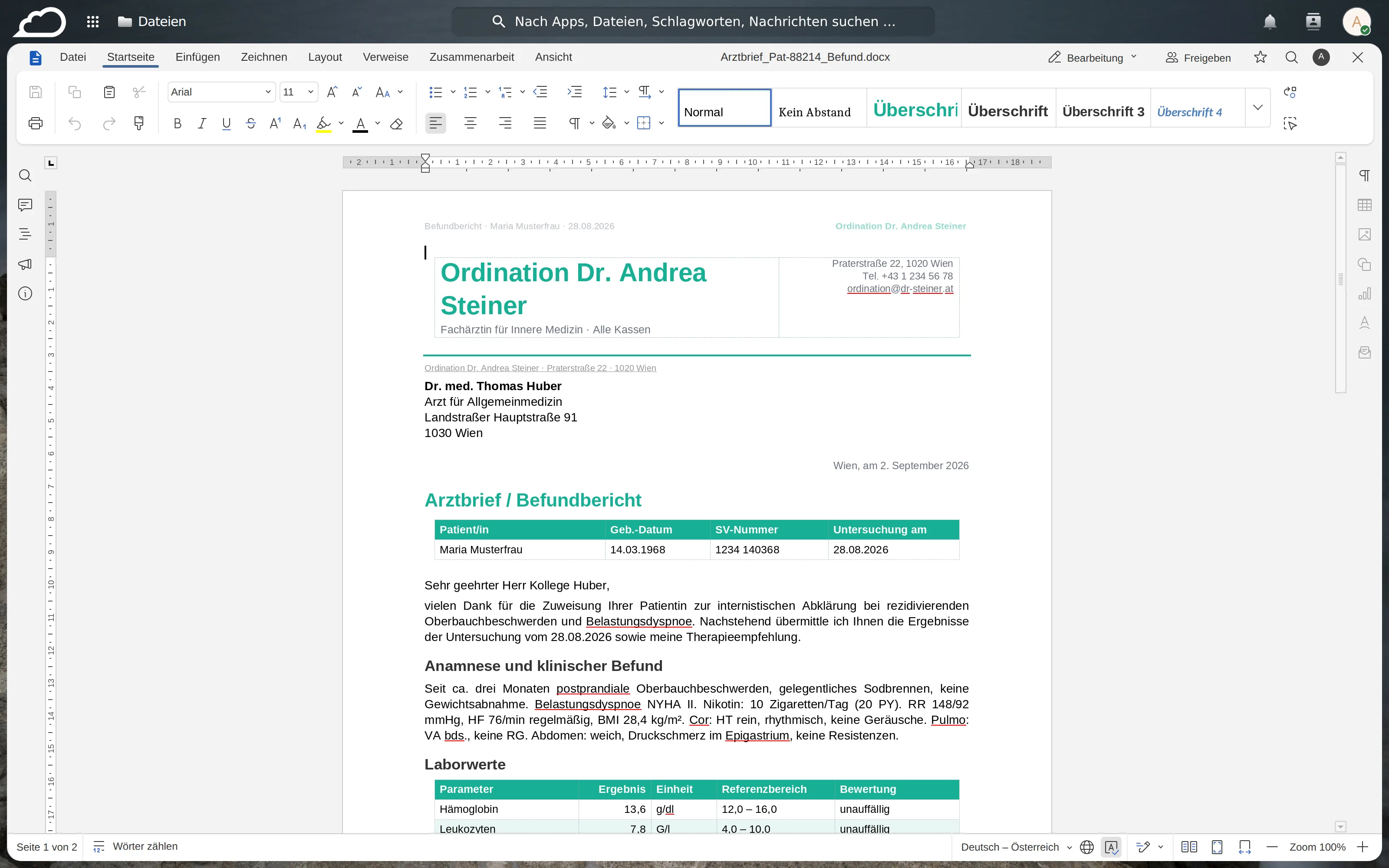Toggle strikethrough formatting
This screenshot has height=868, width=1389.
tap(251, 123)
